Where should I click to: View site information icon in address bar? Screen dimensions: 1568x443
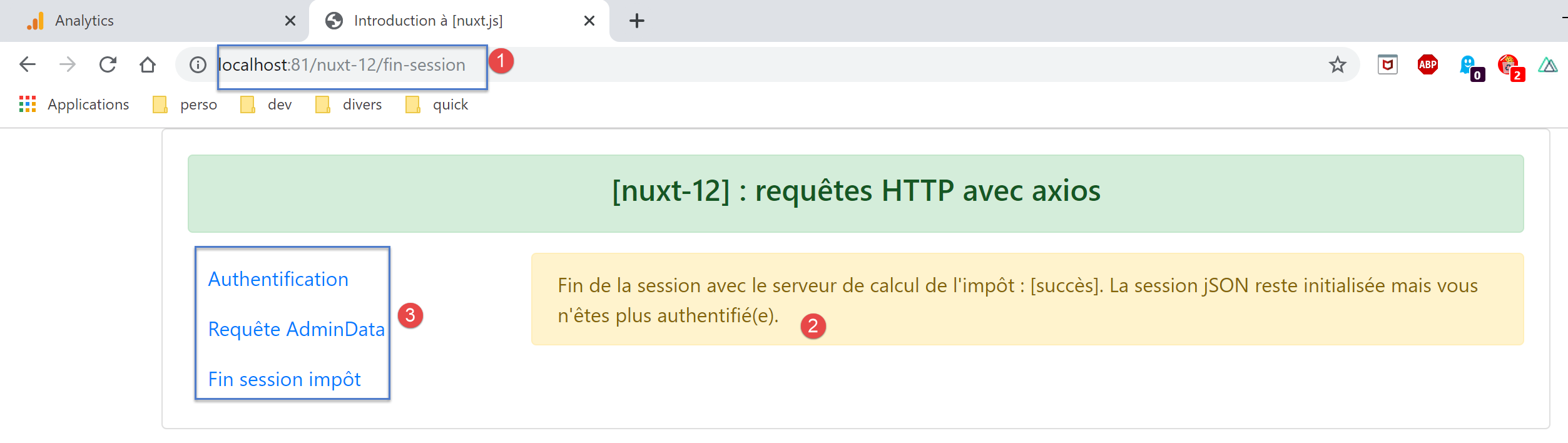tap(198, 64)
